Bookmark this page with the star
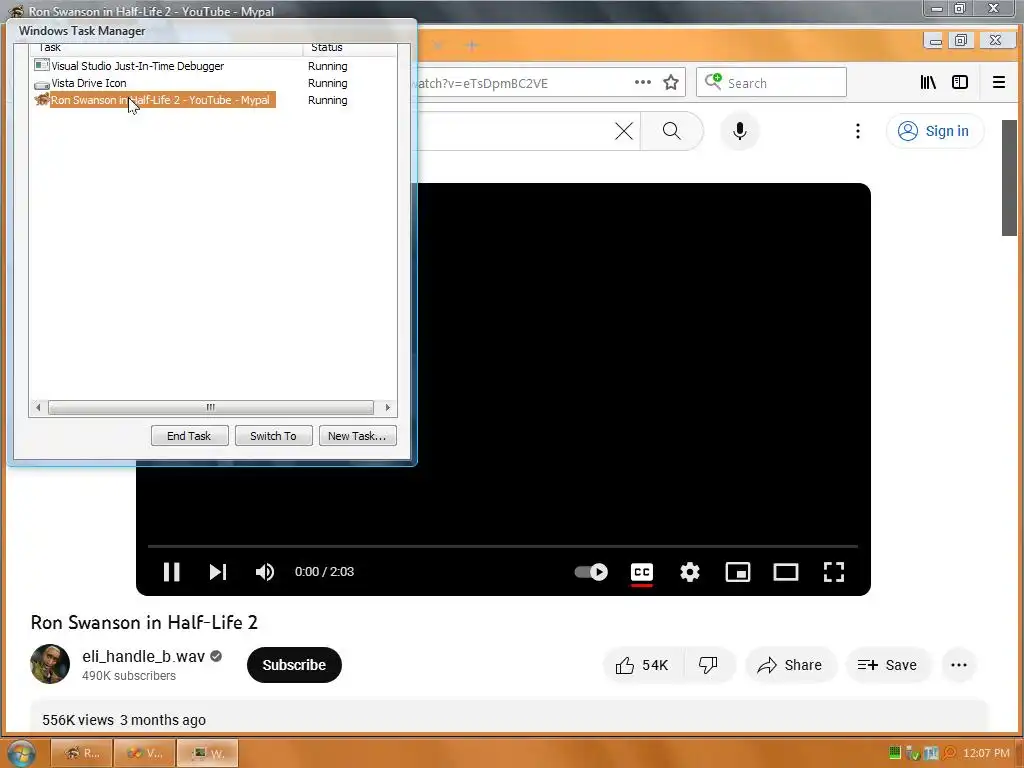Image resolution: width=1024 pixels, height=768 pixels. (x=671, y=82)
